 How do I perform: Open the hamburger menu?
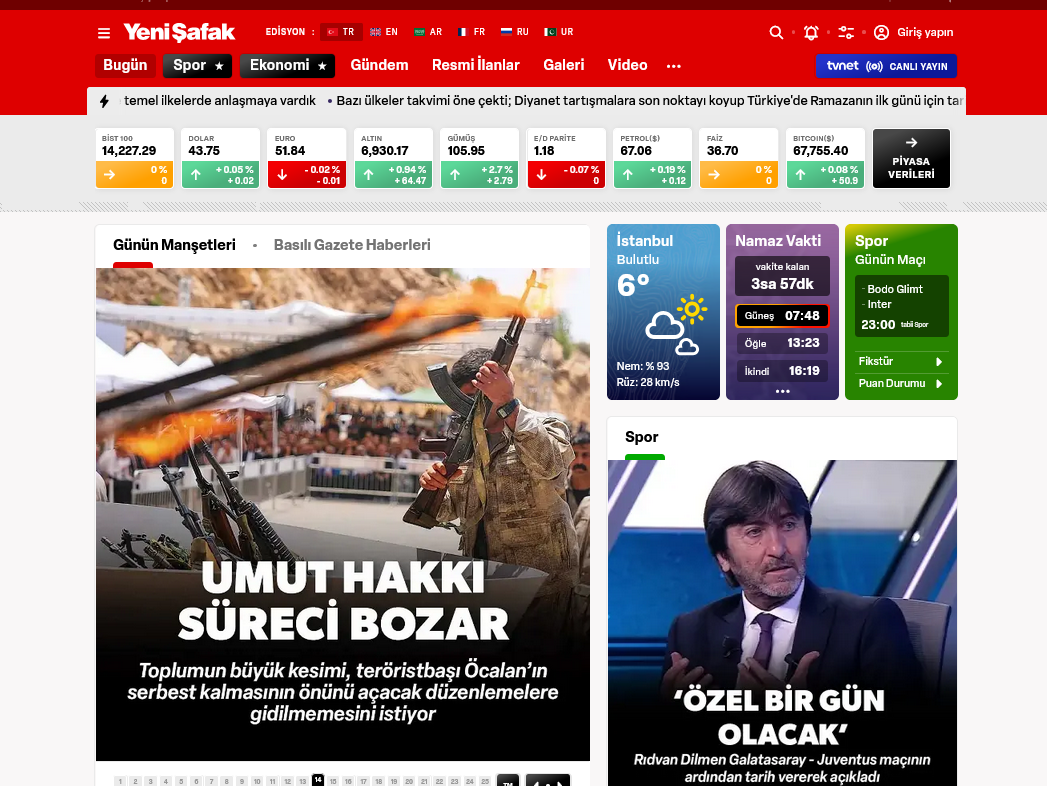(x=104, y=33)
